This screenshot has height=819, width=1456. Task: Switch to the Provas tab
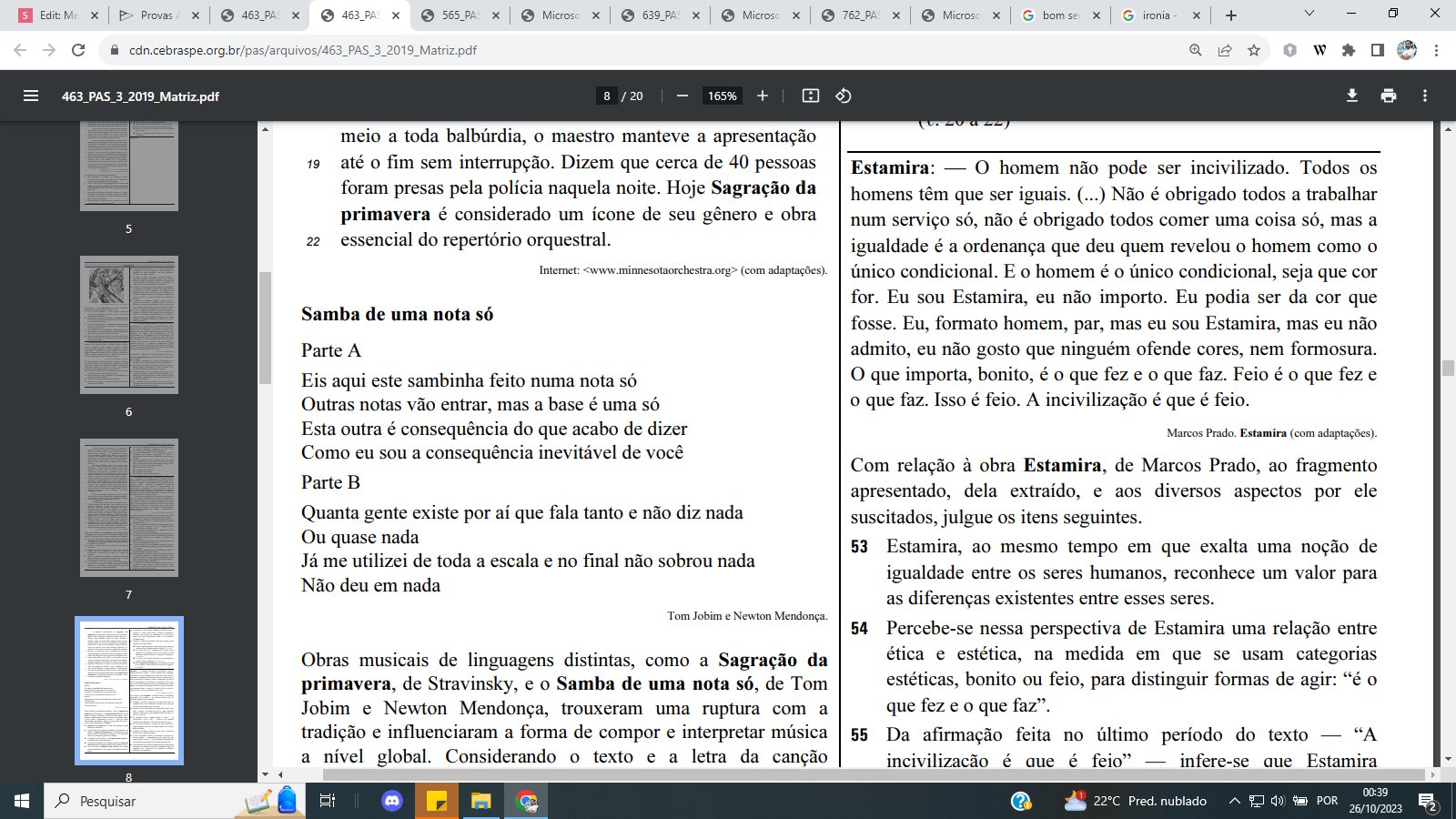159,15
